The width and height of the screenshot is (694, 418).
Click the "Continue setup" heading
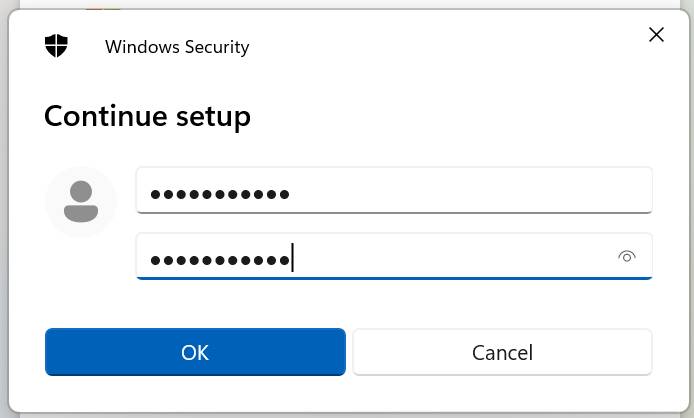147,117
